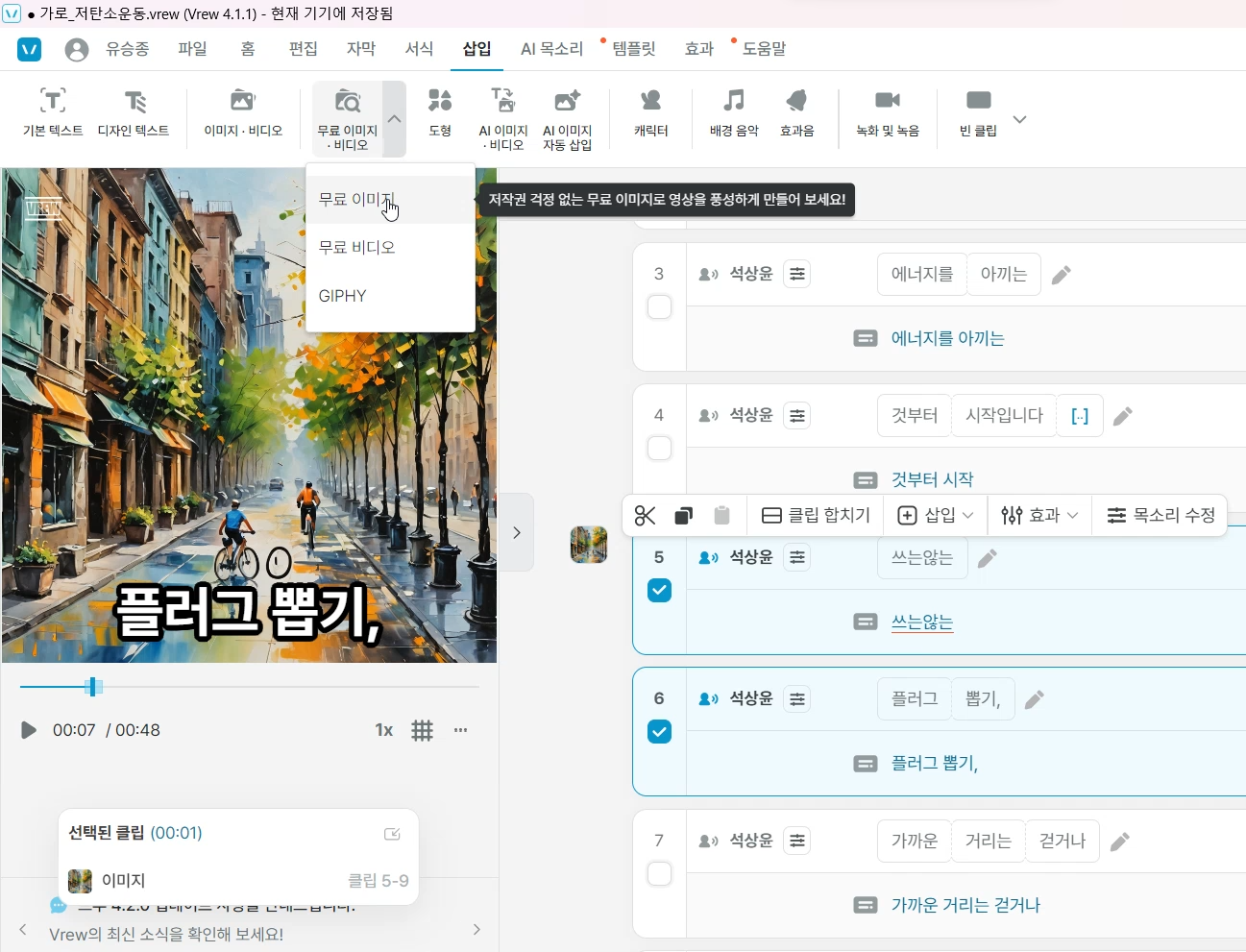This screenshot has width=1246, height=952.
Task: Open voice settings for clip 6 석상윤
Action: pyautogui.click(x=797, y=699)
